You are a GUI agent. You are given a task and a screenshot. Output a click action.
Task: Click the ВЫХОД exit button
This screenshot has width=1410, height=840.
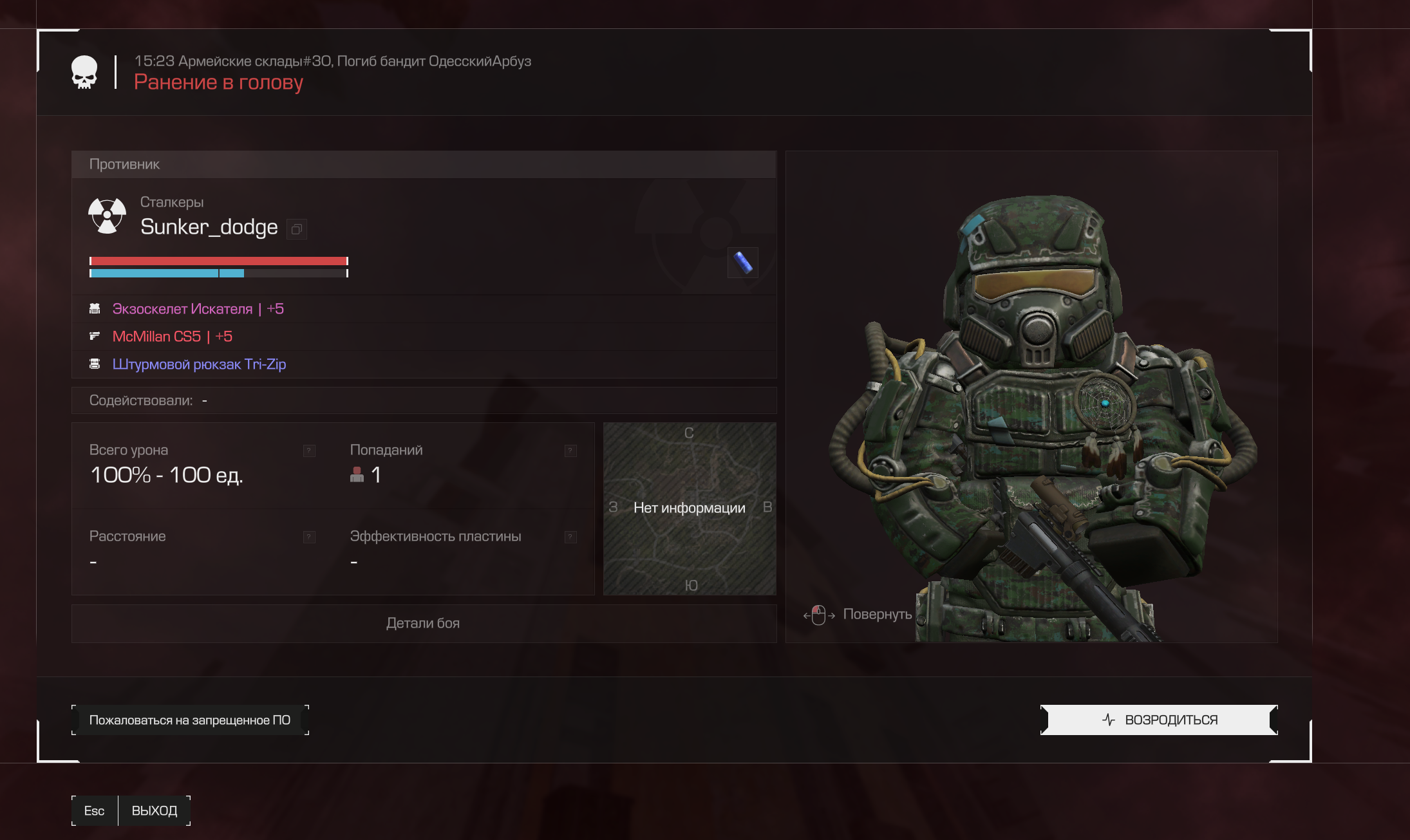tap(155, 811)
